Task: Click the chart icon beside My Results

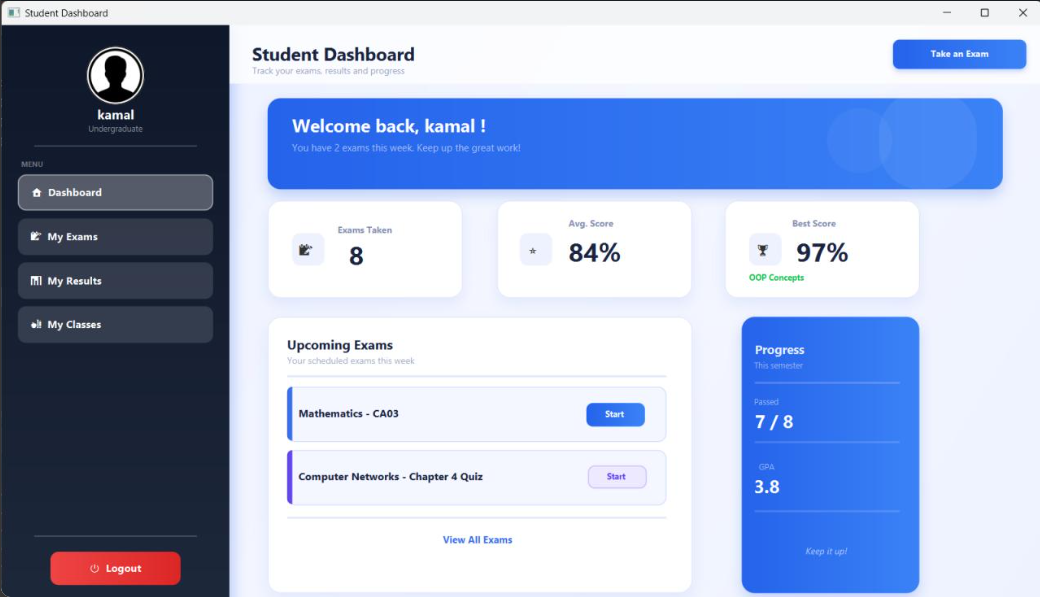Action: [x=36, y=281]
